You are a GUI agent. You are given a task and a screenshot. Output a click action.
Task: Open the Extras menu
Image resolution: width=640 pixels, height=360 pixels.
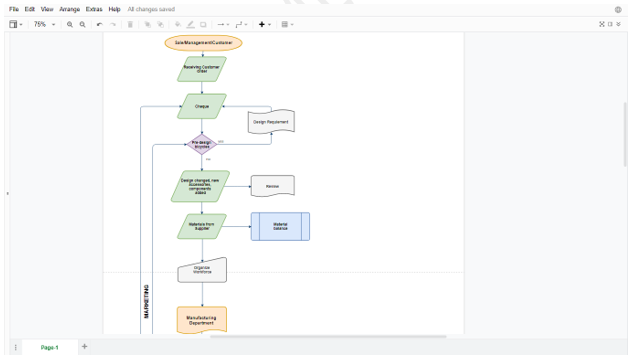pos(94,9)
